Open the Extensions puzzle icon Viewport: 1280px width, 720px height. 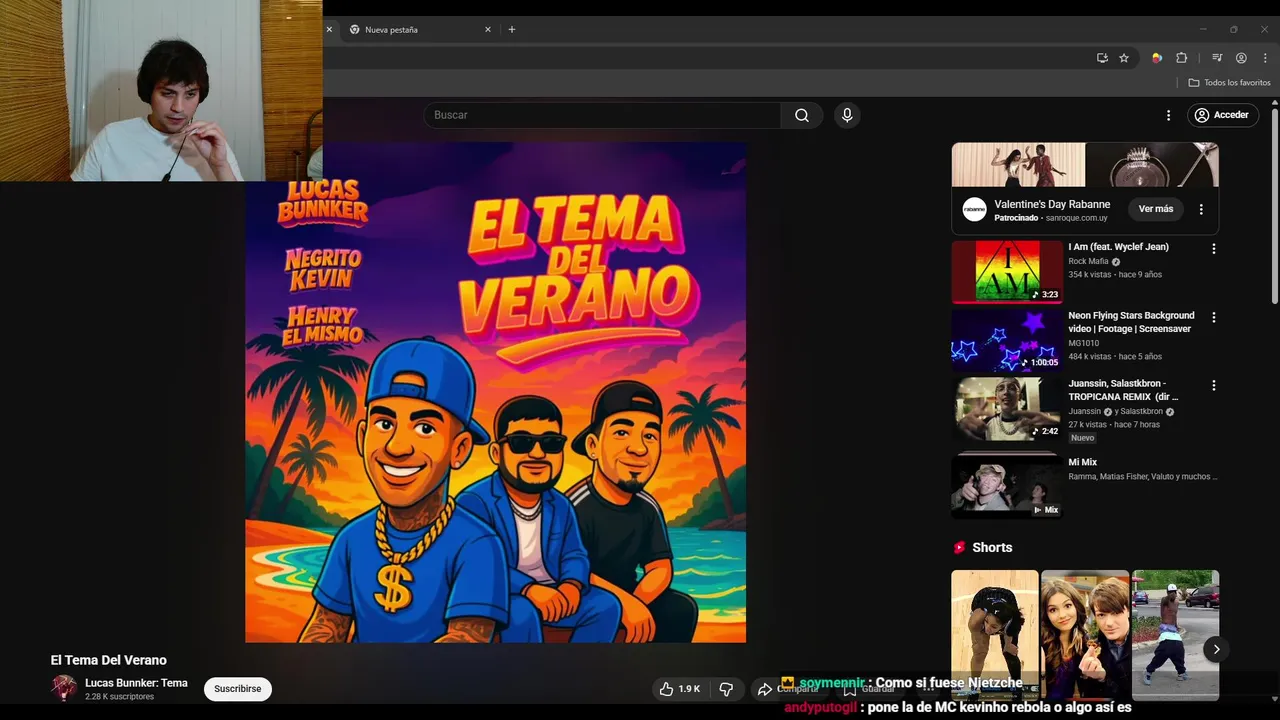pos(1181,58)
